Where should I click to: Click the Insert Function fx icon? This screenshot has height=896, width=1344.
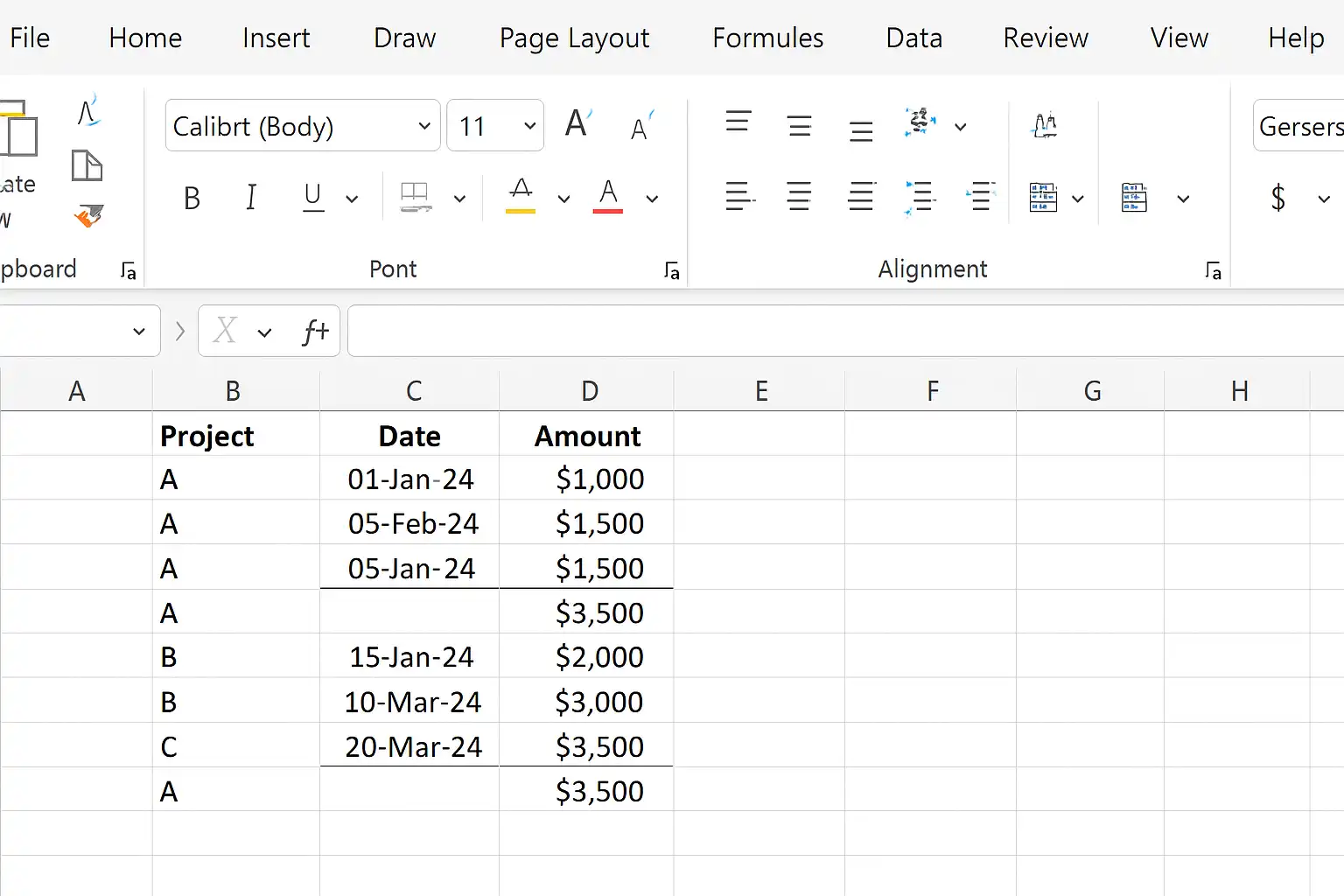(x=315, y=332)
